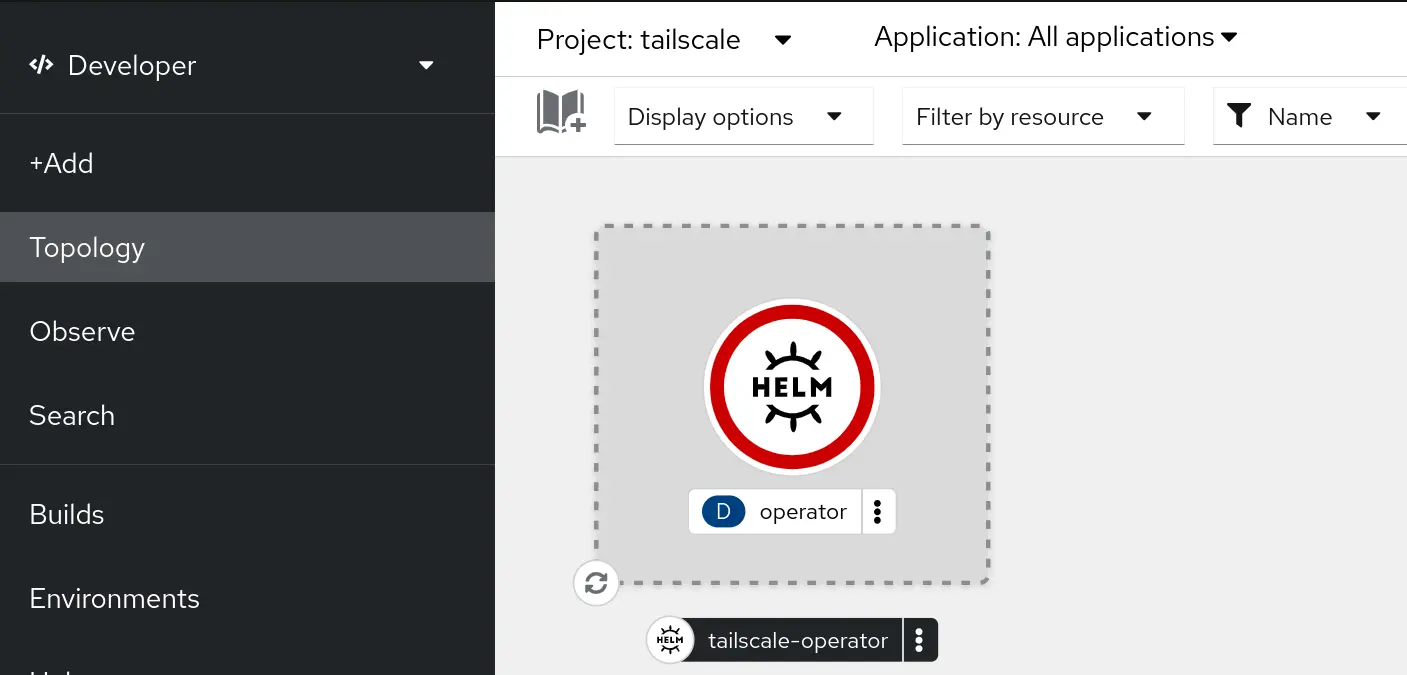Viewport: 1407px width, 675px height.
Task: Click the Helm release sync status icon
Action: tap(597, 583)
